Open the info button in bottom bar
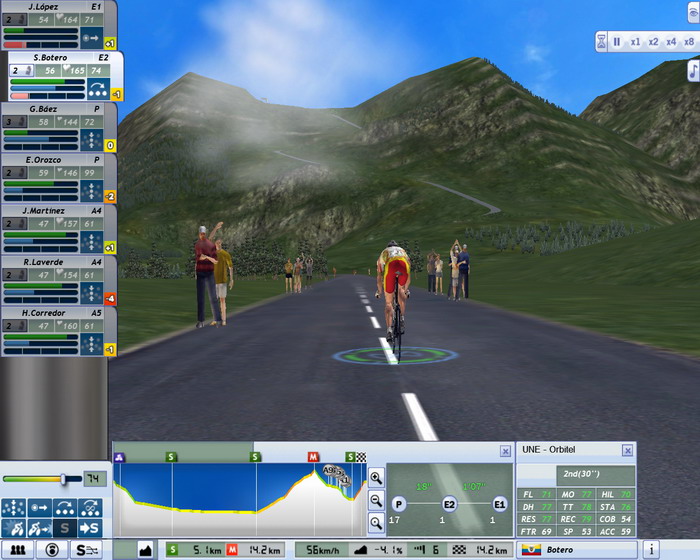This screenshot has height=560, width=700. click(x=651, y=550)
